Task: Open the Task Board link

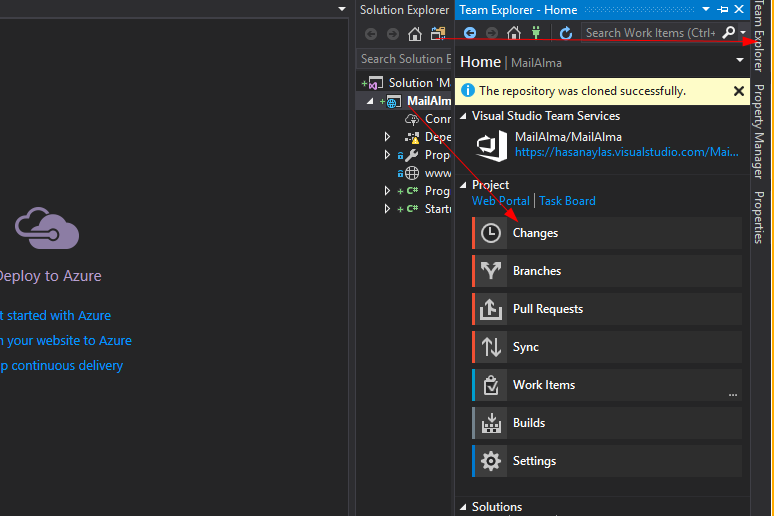Action: (567, 201)
